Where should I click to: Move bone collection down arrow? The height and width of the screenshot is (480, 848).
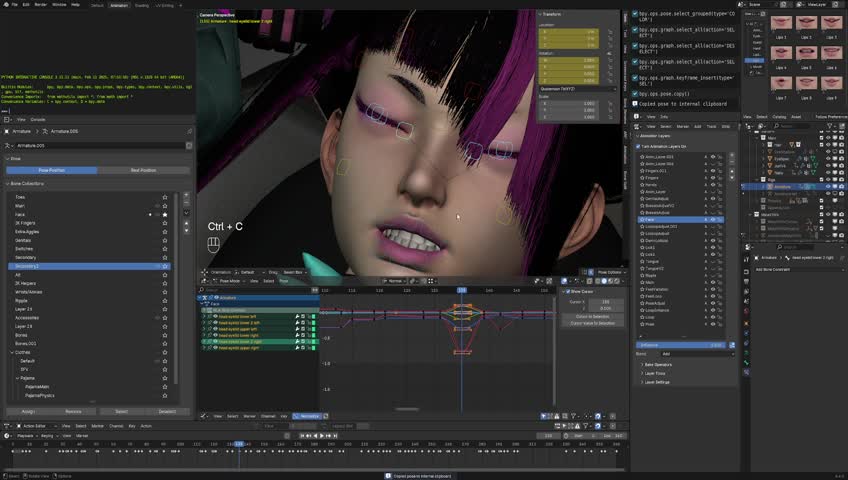pos(187,231)
